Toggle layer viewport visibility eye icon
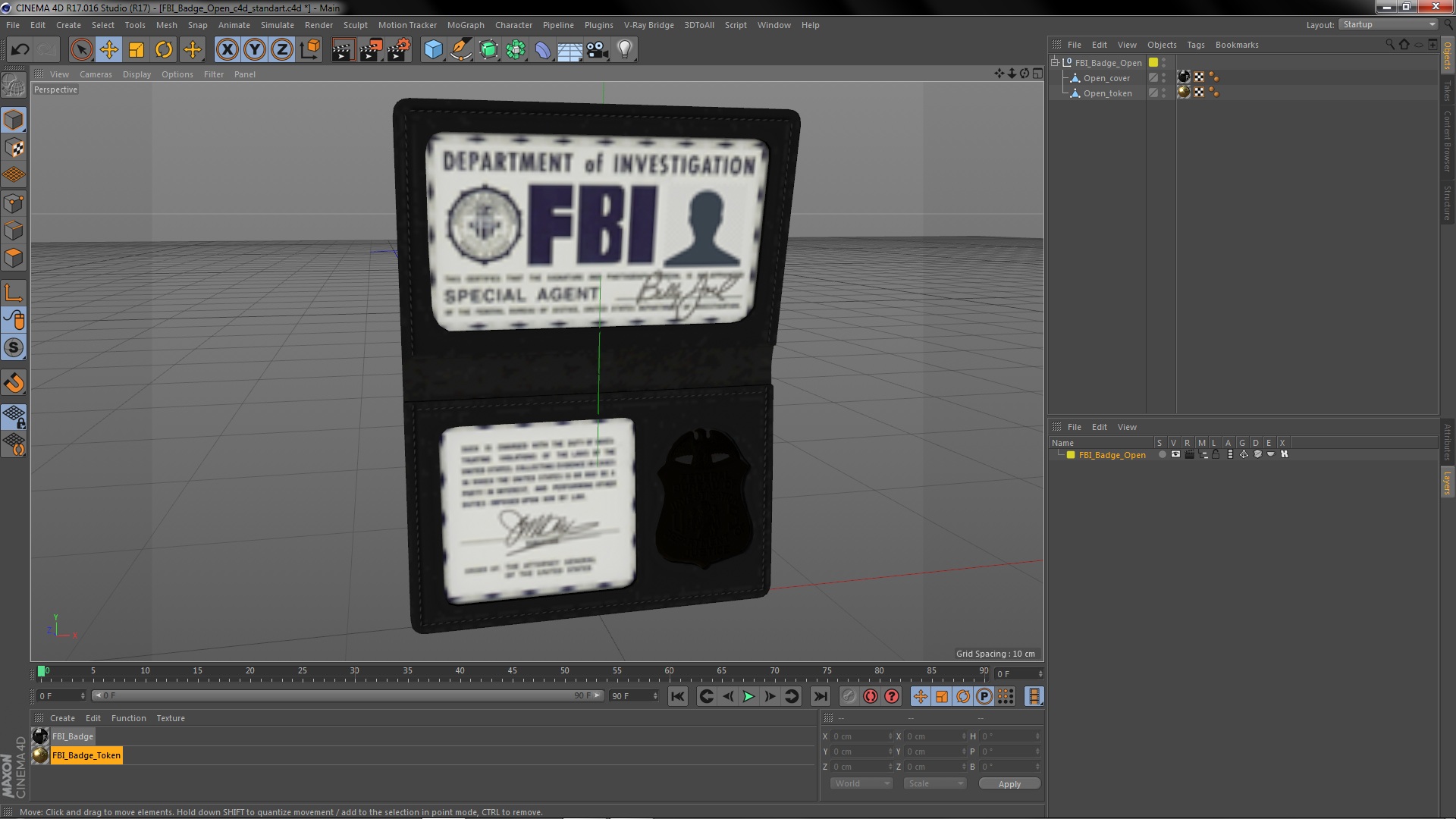 [x=1175, y=455]
